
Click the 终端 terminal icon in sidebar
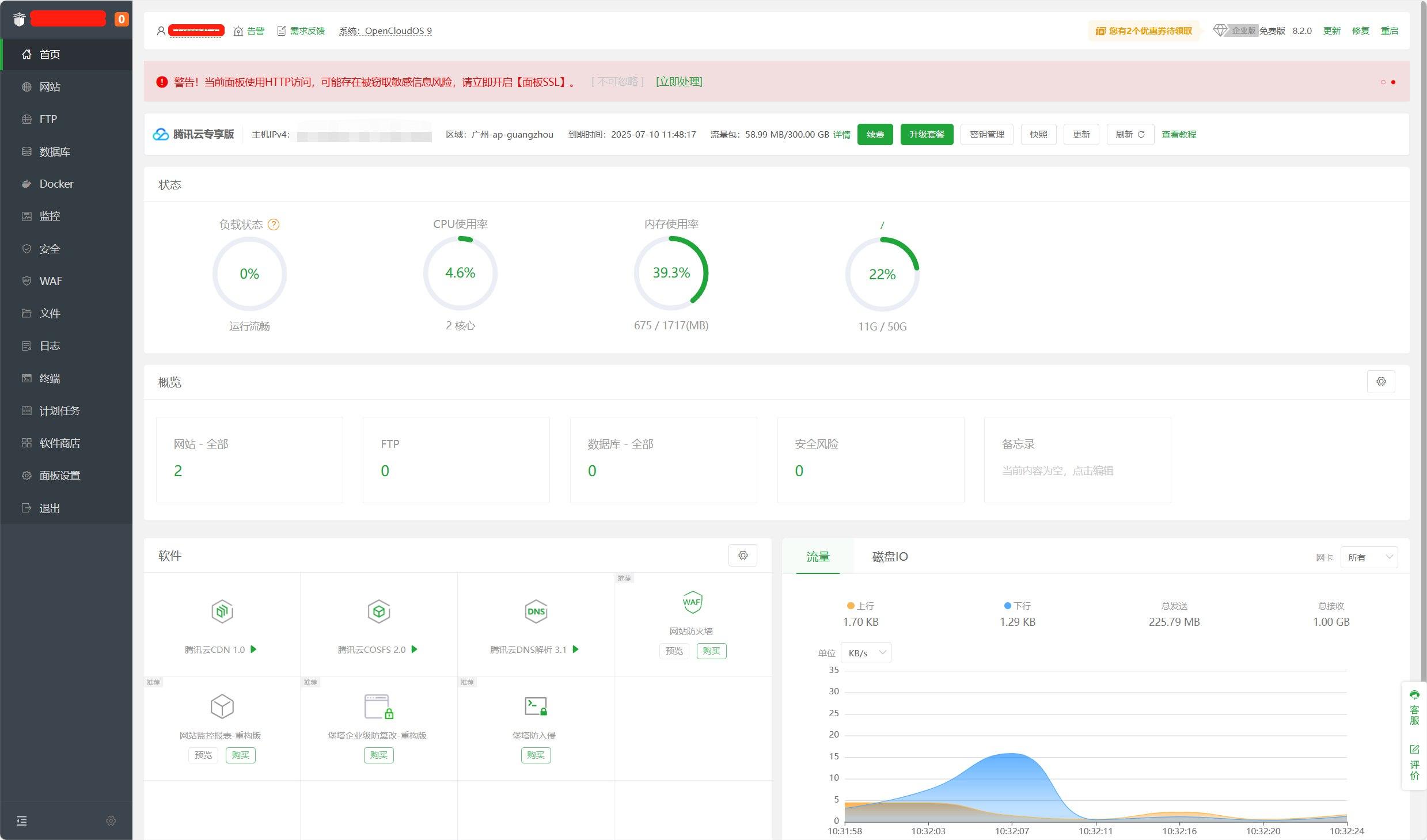click(26, 378)
